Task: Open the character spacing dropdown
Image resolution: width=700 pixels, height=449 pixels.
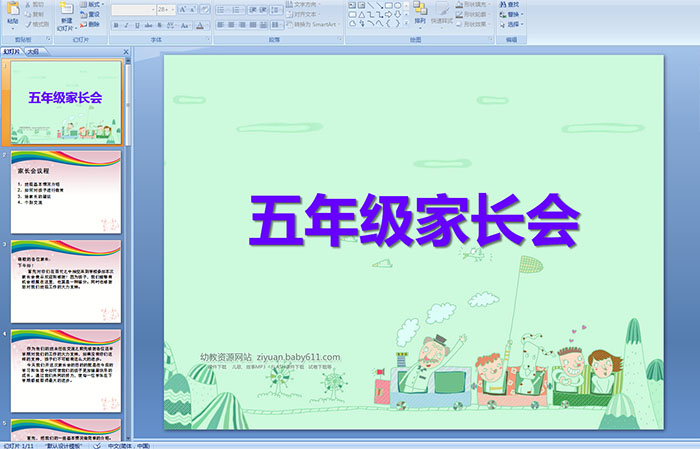Action: pyautogui.click(x=171, y=25)
